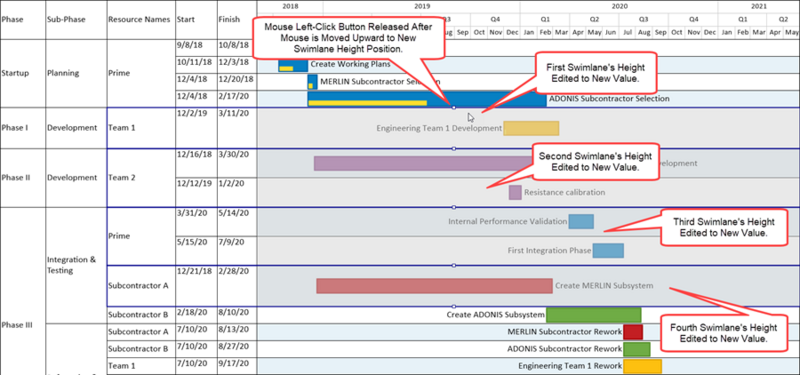The image size is (800, 375).
Task: Click the 2018 year header
Action: pos(290,7)
